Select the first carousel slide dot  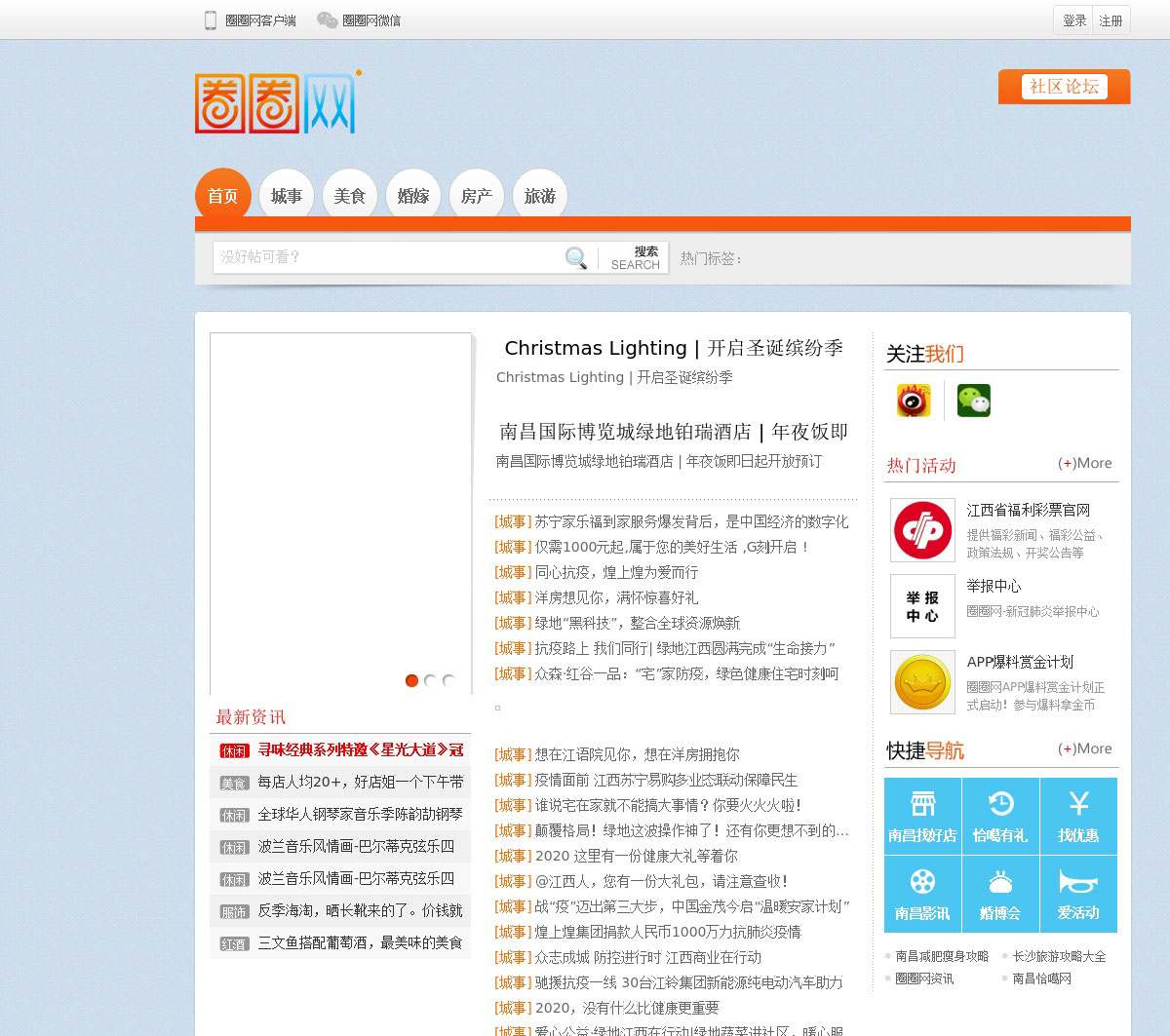411,680
